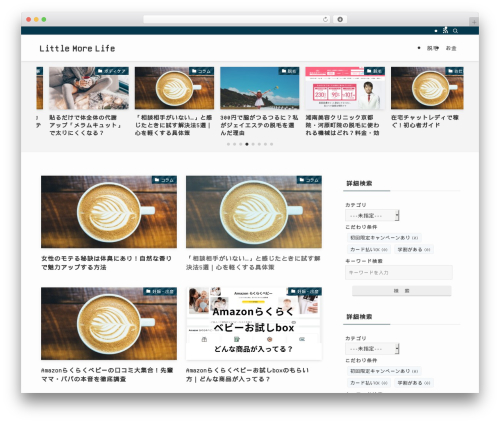
Task: Click 妊娠・出産 tag on Amazonらくらくベビー口コミ article
Action: [x=160, y=291]
